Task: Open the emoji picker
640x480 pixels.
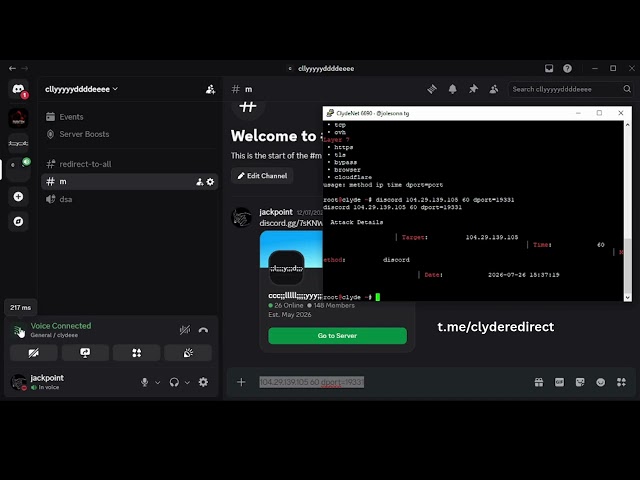Action: pyautogui.click(x=600, y=382)
